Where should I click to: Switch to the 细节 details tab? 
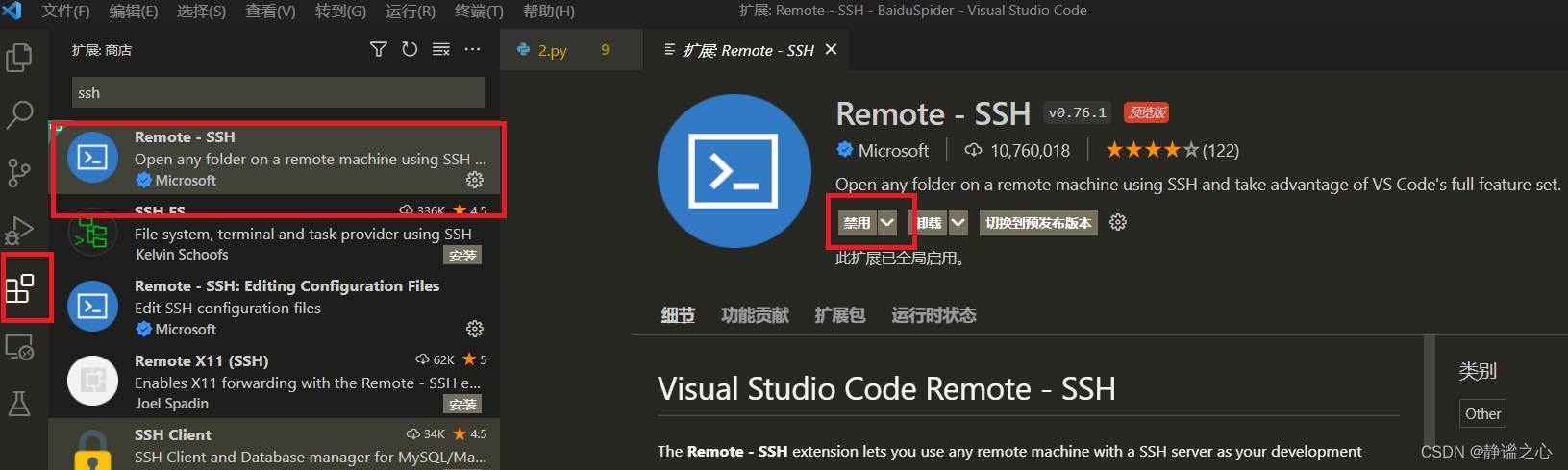[678, 315]
